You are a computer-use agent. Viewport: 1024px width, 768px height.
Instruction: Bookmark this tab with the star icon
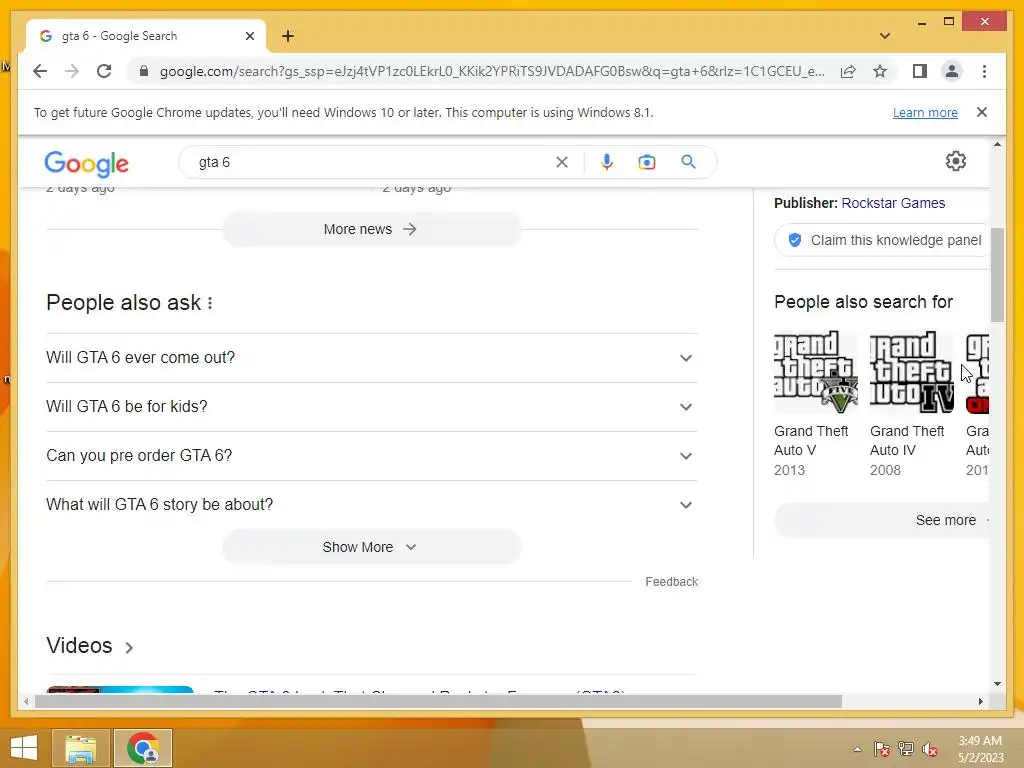[880, 71]
